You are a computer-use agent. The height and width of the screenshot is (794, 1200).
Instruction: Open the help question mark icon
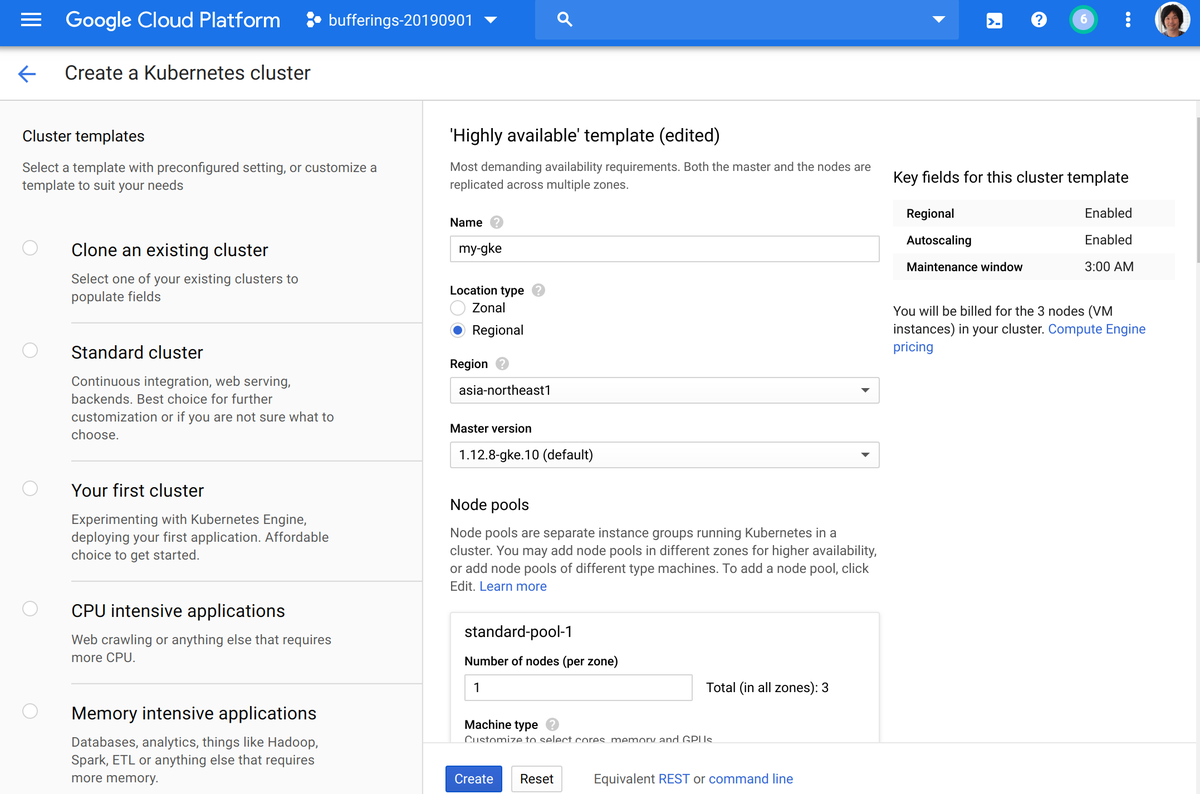click(1039, 20)
